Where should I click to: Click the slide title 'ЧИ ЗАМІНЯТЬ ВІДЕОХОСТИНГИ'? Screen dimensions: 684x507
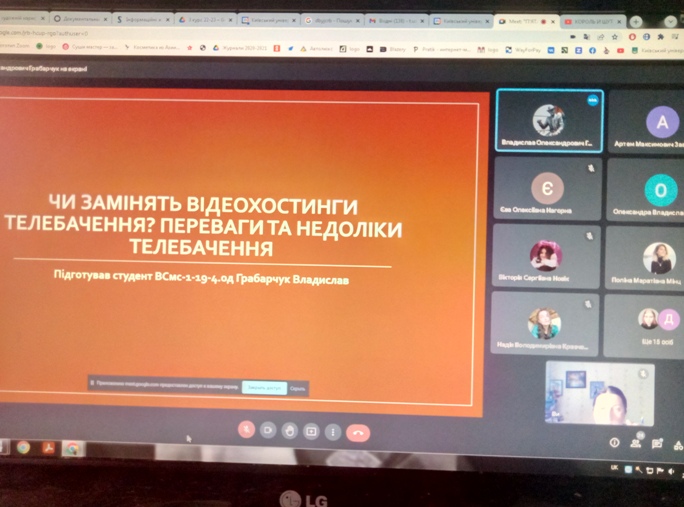coord(203,204)
